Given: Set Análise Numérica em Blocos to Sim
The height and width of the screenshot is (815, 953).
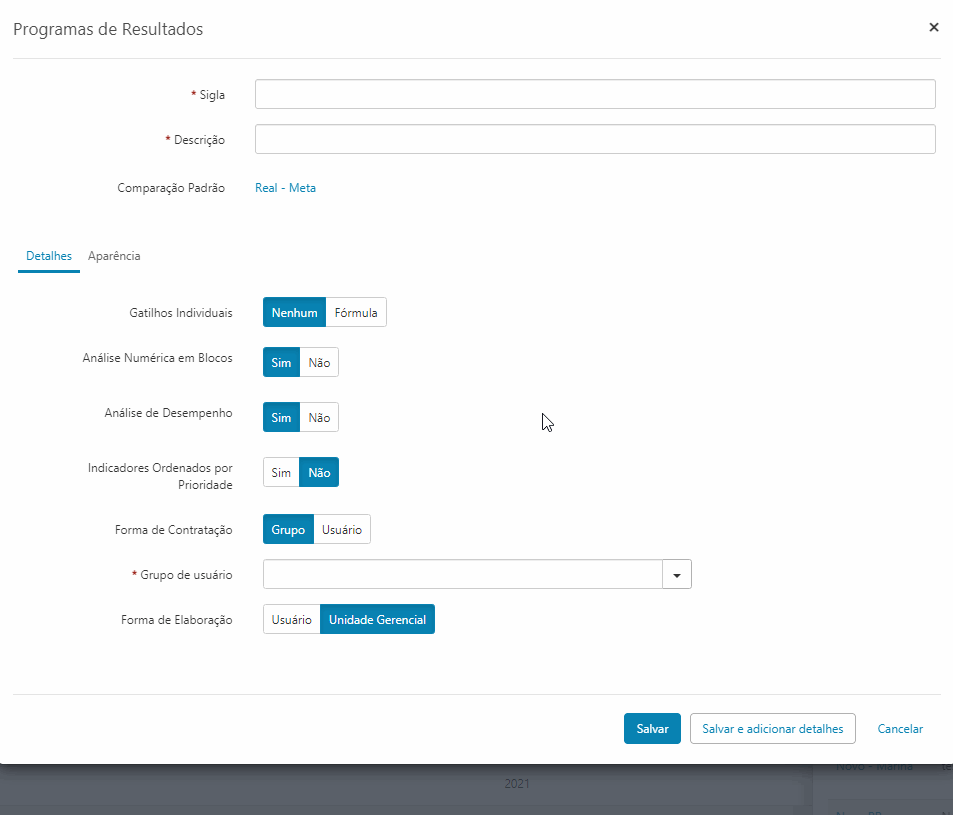Looking at the screenshot, I should click(281, 362).
